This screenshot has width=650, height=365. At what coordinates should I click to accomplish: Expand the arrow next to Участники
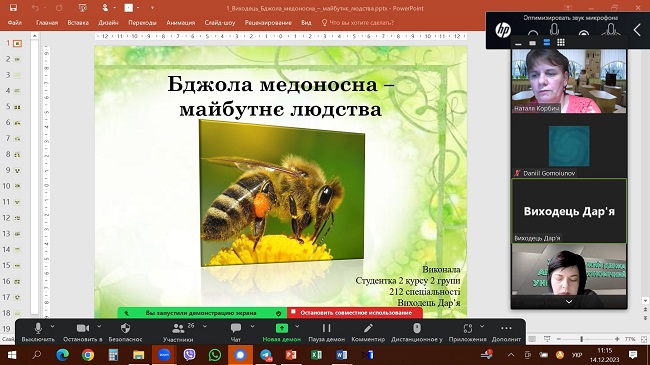tap(205, 327)
